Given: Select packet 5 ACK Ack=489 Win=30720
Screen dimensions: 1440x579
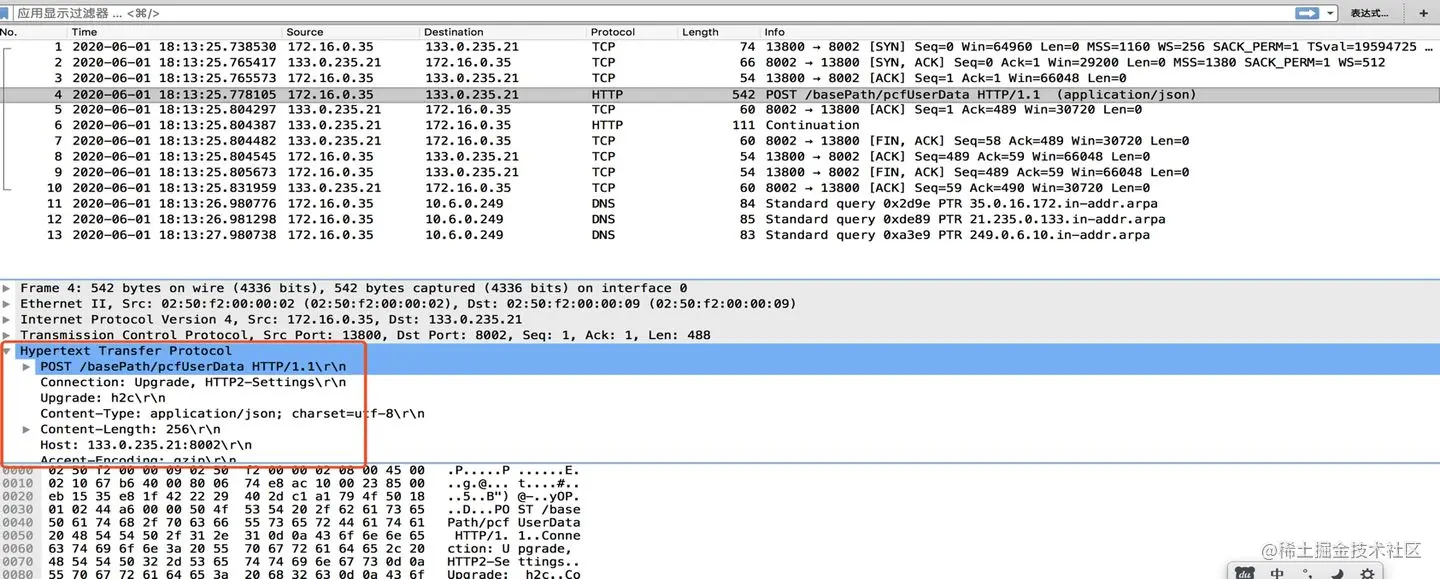Looking at the screenshot, I should 720,110.
